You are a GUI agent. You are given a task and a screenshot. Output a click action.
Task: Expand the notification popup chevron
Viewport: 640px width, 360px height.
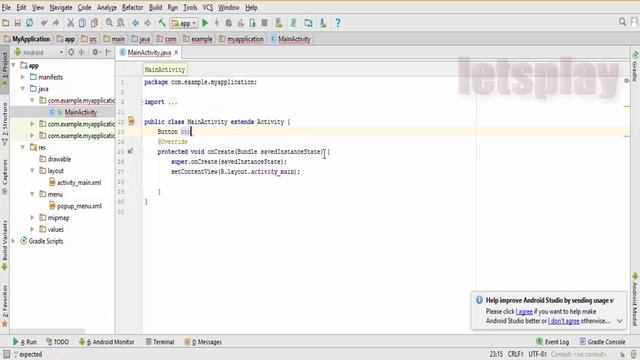pos(620,321)
